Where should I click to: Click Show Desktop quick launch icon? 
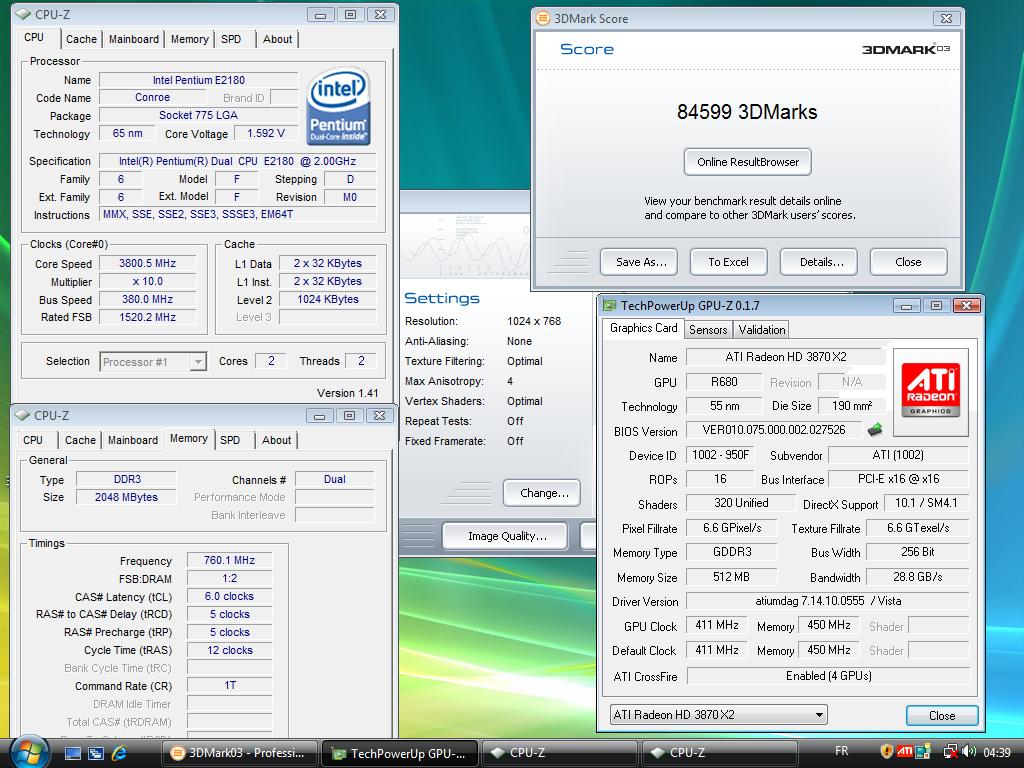(72, 754)
